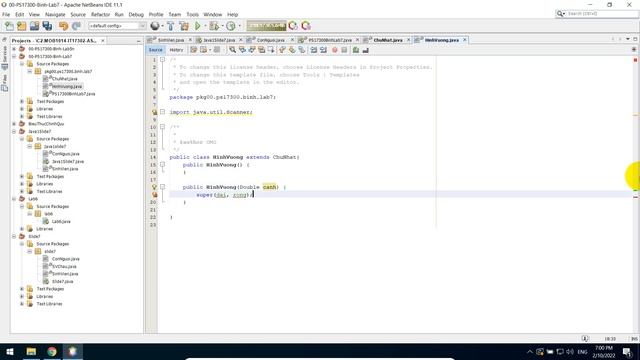Click the Profile Project toolbar icon
Viewport: 640px width, 360px height.
coord(231,26)
